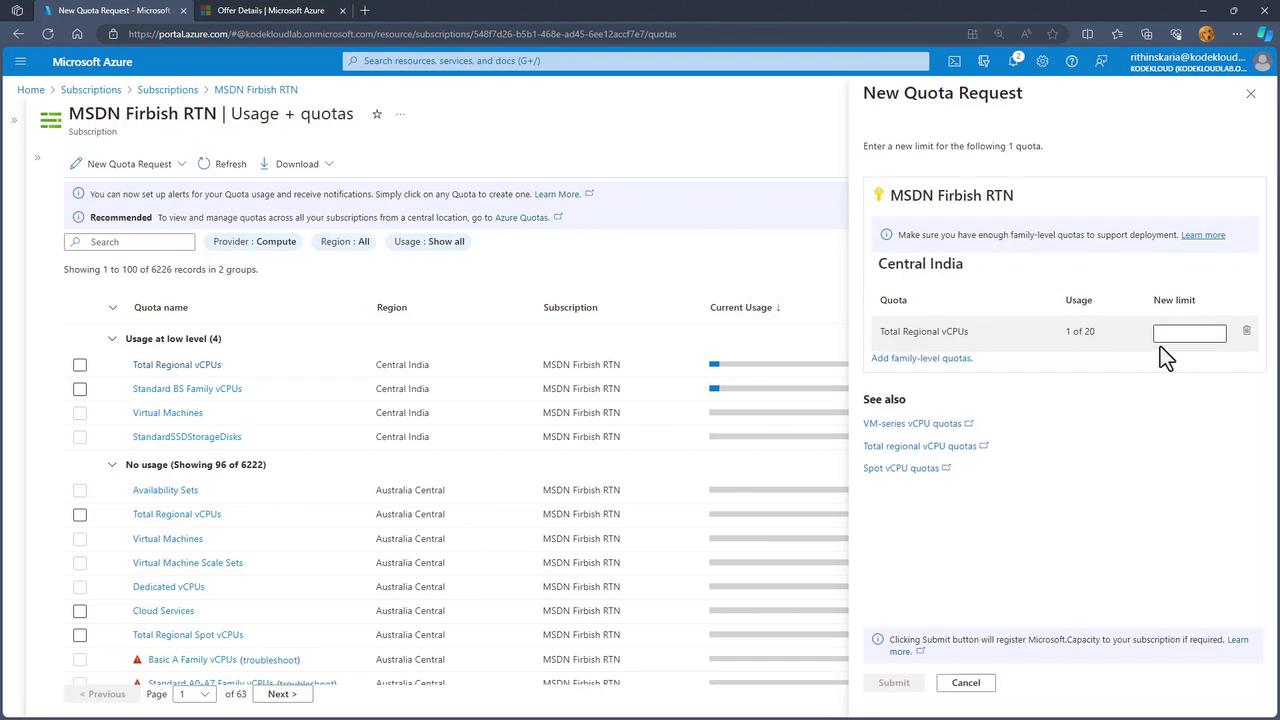Viewport: 1280px width, 720px height.
Task: Click the Cancel button
Action: click(965, 683)
